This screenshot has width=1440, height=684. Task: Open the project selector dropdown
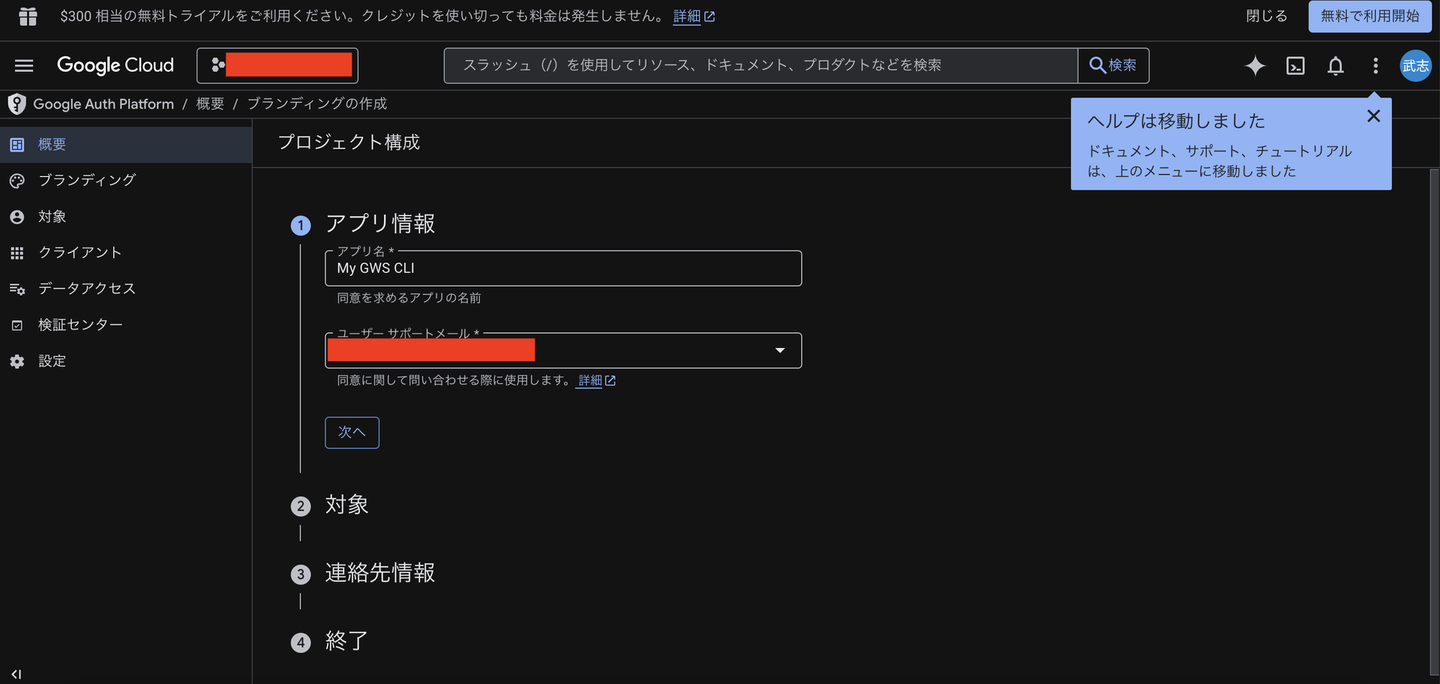[277, 66]
